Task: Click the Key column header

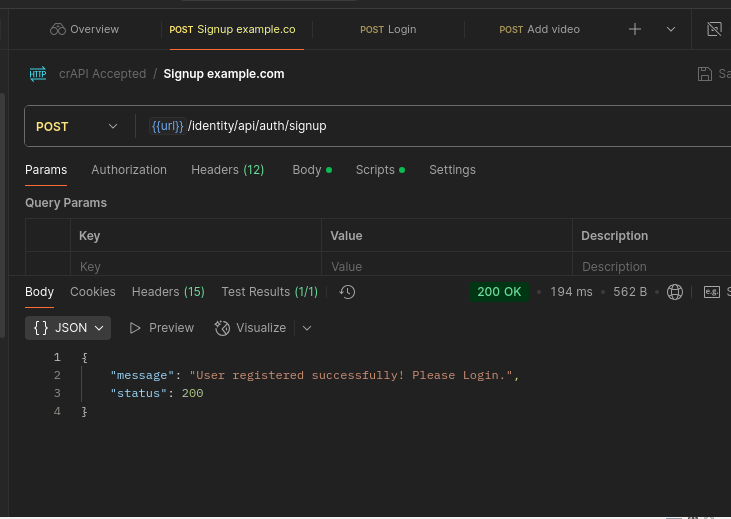Action: pyautogui.click(x=90, y=235)
